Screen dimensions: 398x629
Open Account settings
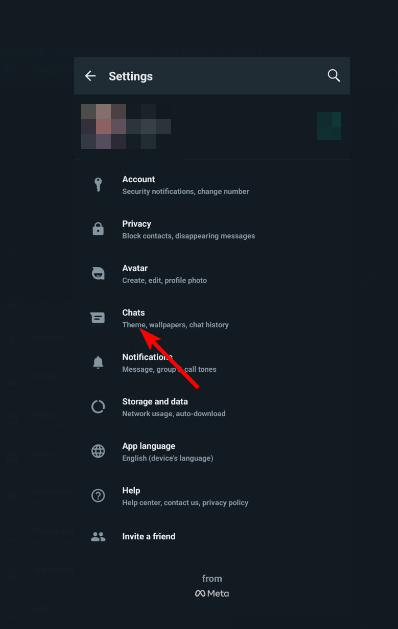(x=212, y=185)
